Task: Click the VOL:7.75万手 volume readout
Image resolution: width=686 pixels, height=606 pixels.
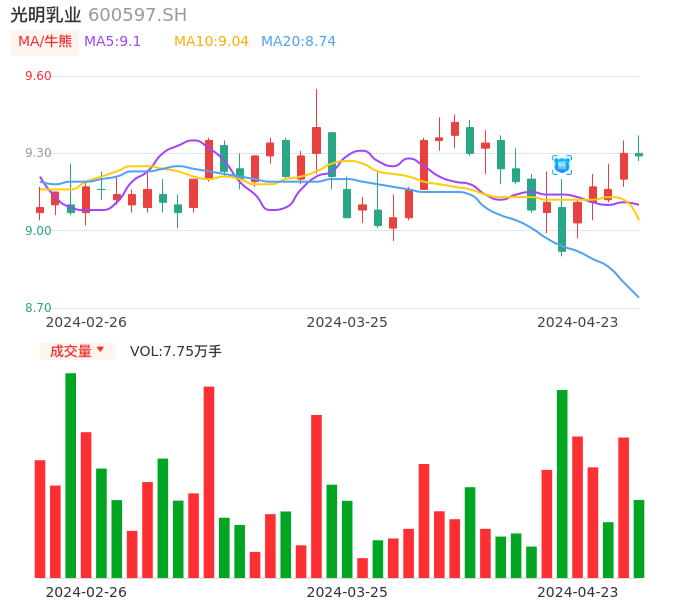Action: point(176,351)
